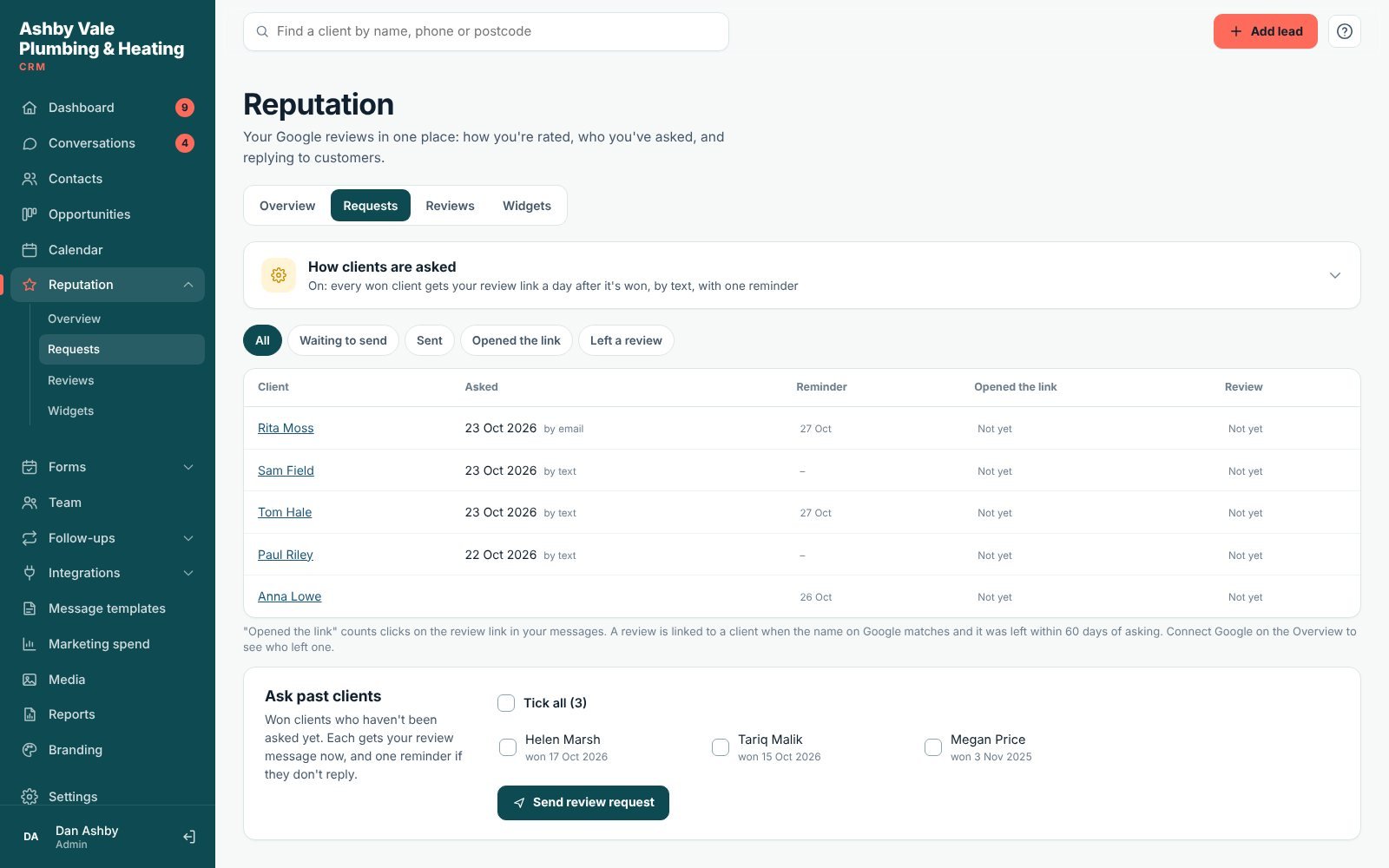The height and width of the screenshot is (868, 1389).
Task: Click the Conversations chat bubble icon
Action: [x=30, y=143]
